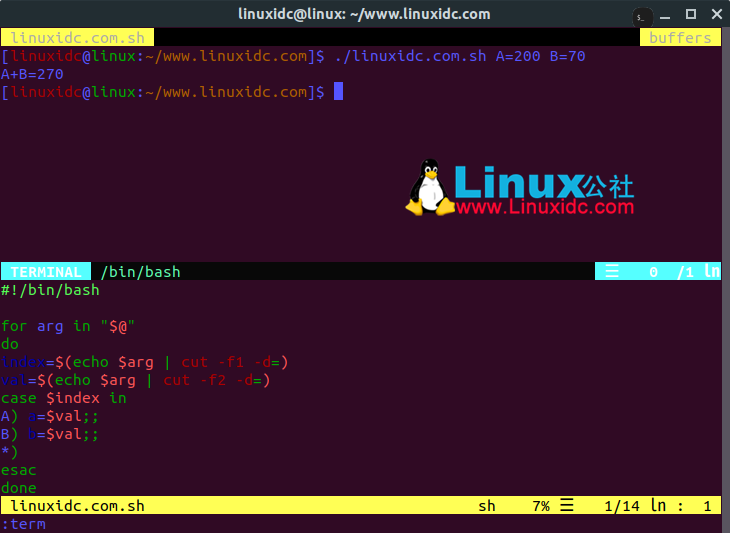Click the 'case $index in' line

[64, 398]
